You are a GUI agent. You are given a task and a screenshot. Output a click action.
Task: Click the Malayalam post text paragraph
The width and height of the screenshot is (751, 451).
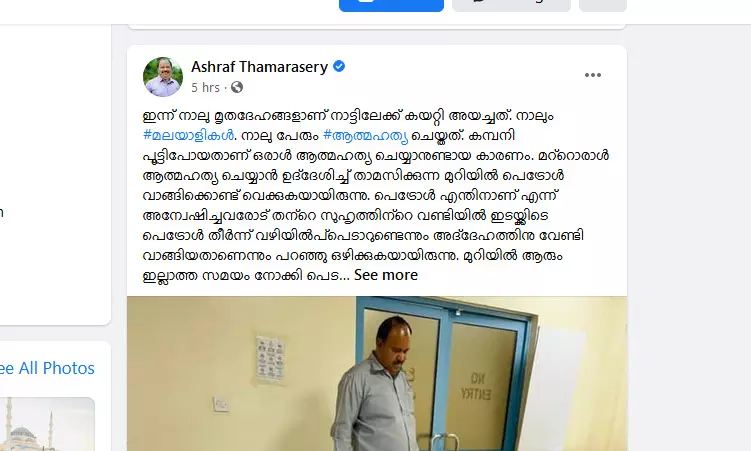tap(376, 195)
